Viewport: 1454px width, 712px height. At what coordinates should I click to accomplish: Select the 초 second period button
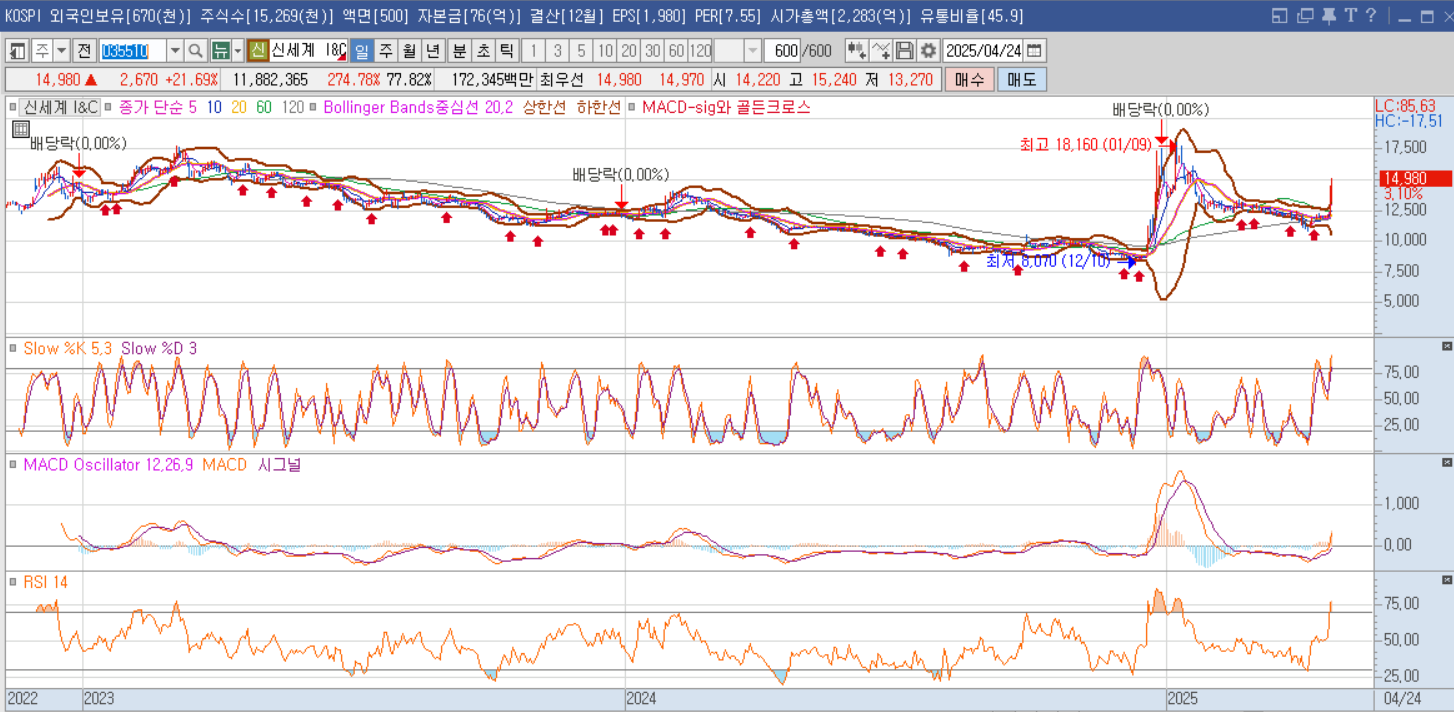point(483,51)
